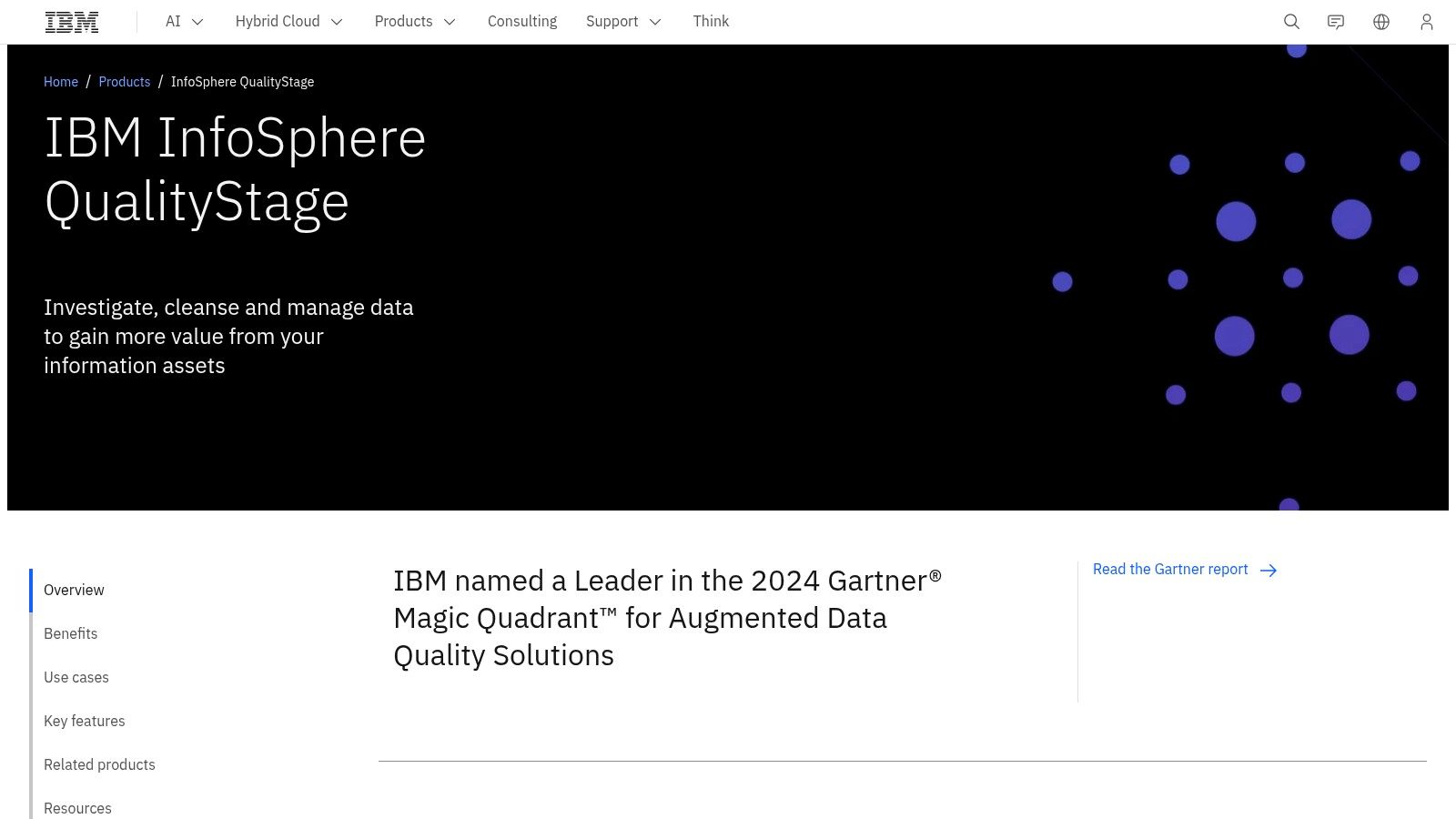The image size is (1456, 819).
Task: Click the Products breadcrumb link
Action: tap(125, 82)
